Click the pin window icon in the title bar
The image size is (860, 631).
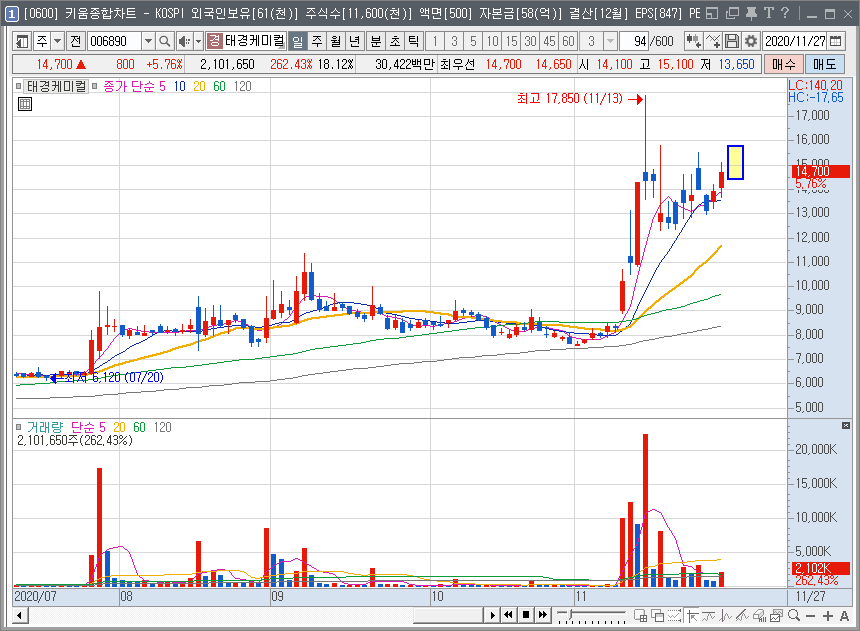[x=751, y=13]
